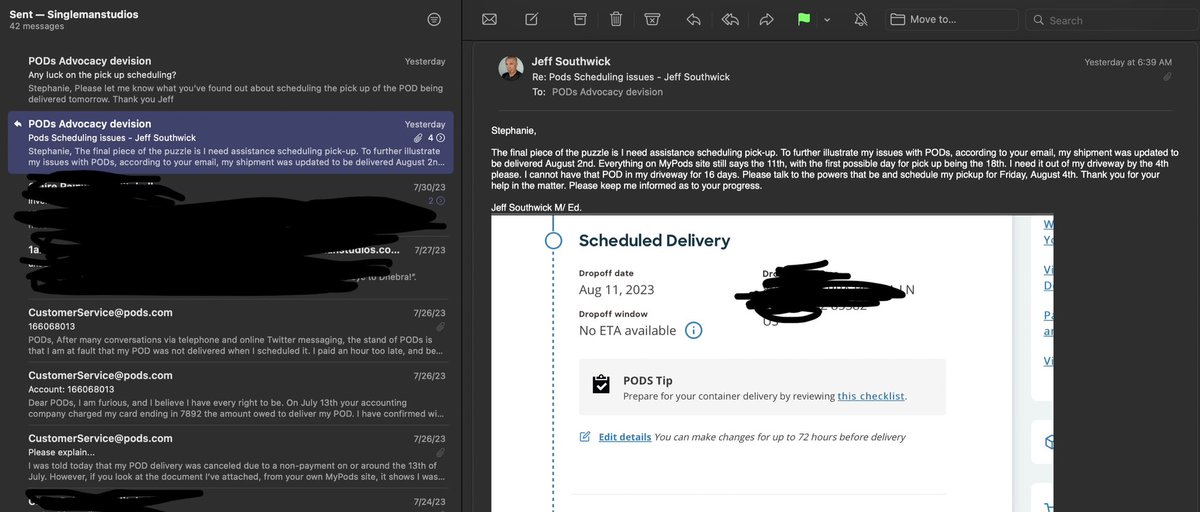Archive the selected message
This screenshot has height=512, width=1200.
click(580, 19)
